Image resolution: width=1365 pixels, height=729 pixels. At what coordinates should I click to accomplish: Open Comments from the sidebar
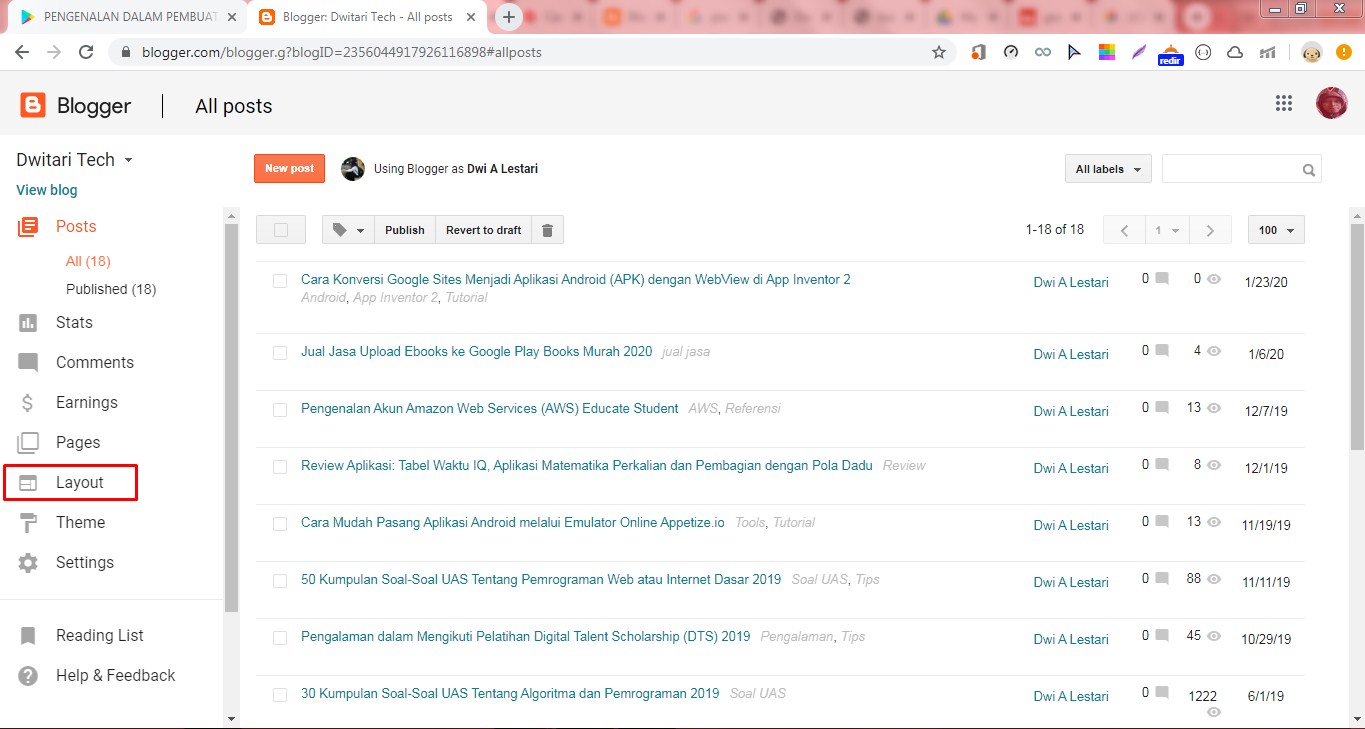95,362
